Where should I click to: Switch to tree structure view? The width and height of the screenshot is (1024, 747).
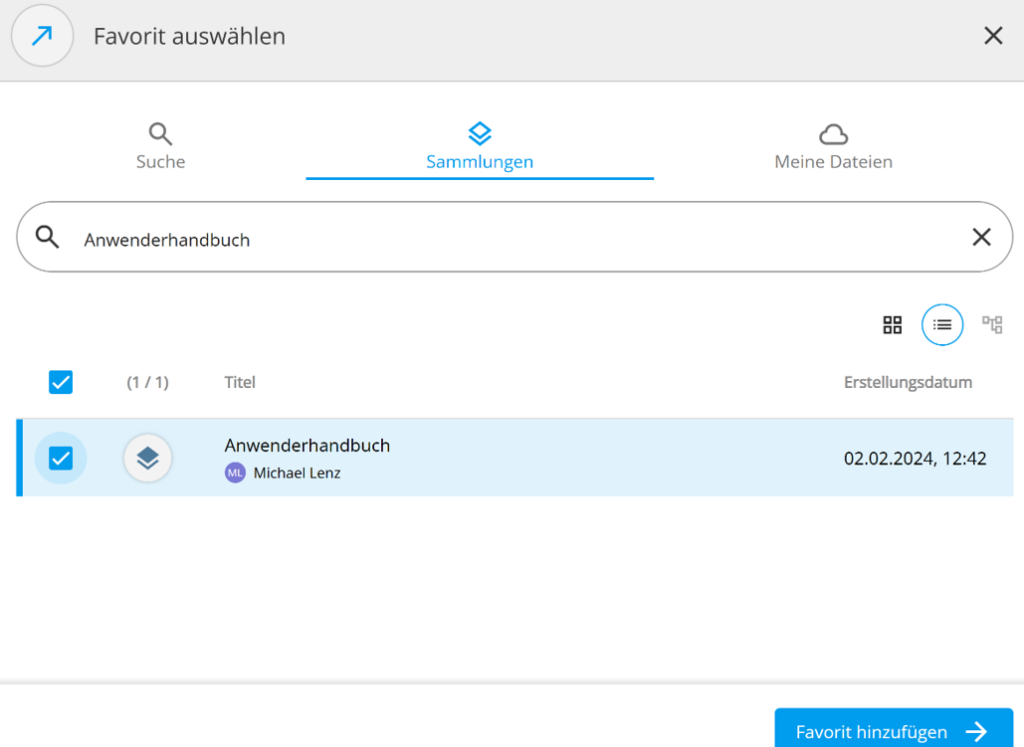click(992, 325)
